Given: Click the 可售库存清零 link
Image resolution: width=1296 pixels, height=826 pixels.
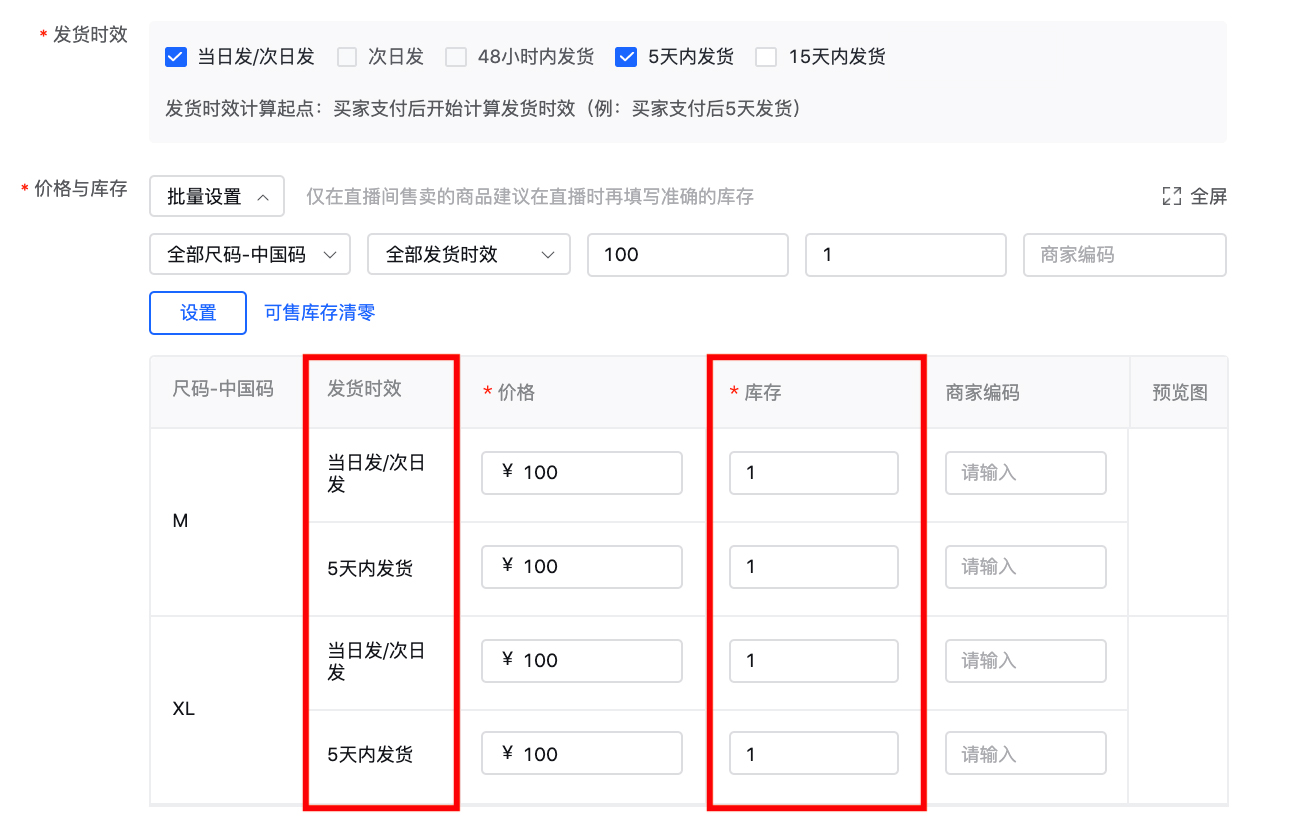Looking at the screenshot, I should point(319,313).
